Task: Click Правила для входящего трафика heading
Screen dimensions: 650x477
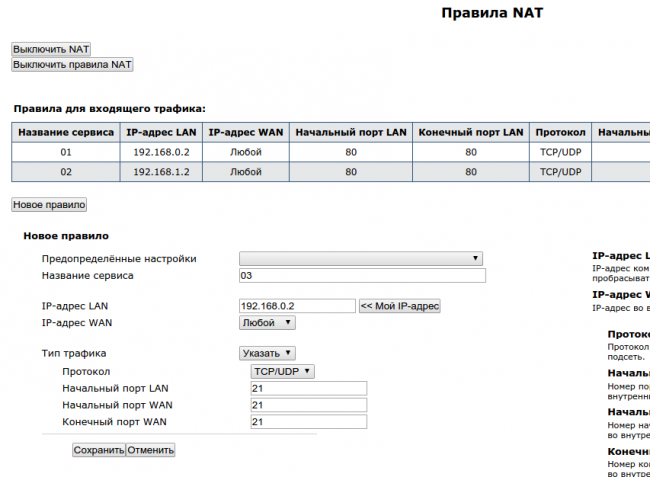Action: (x=109, y=109)
